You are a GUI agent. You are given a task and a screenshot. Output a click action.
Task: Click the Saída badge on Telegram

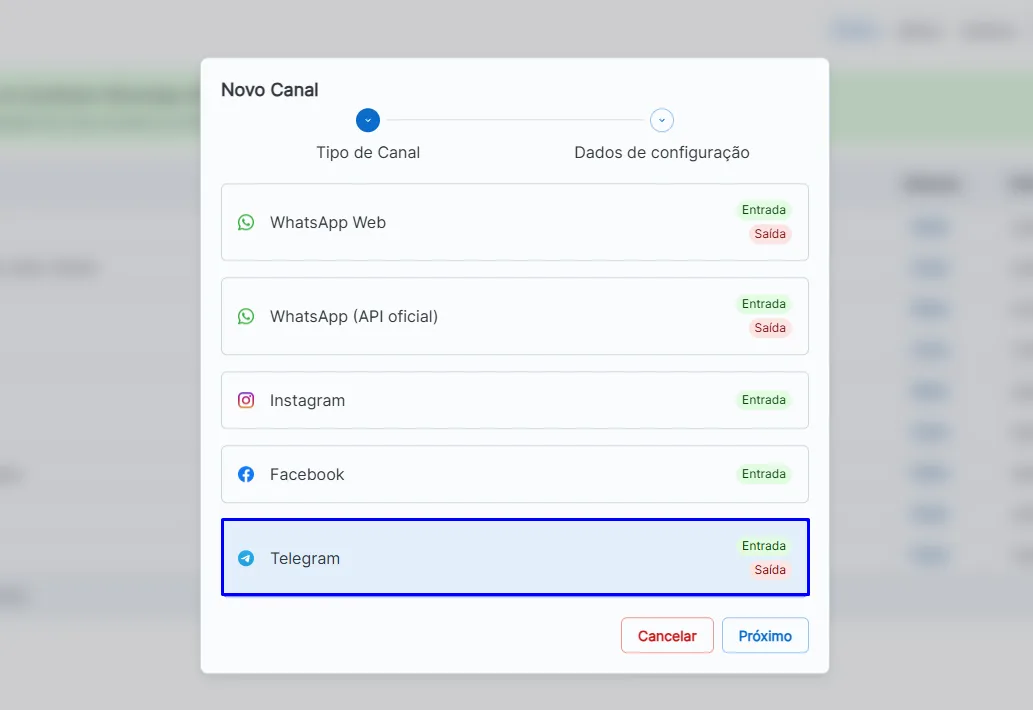769,570
